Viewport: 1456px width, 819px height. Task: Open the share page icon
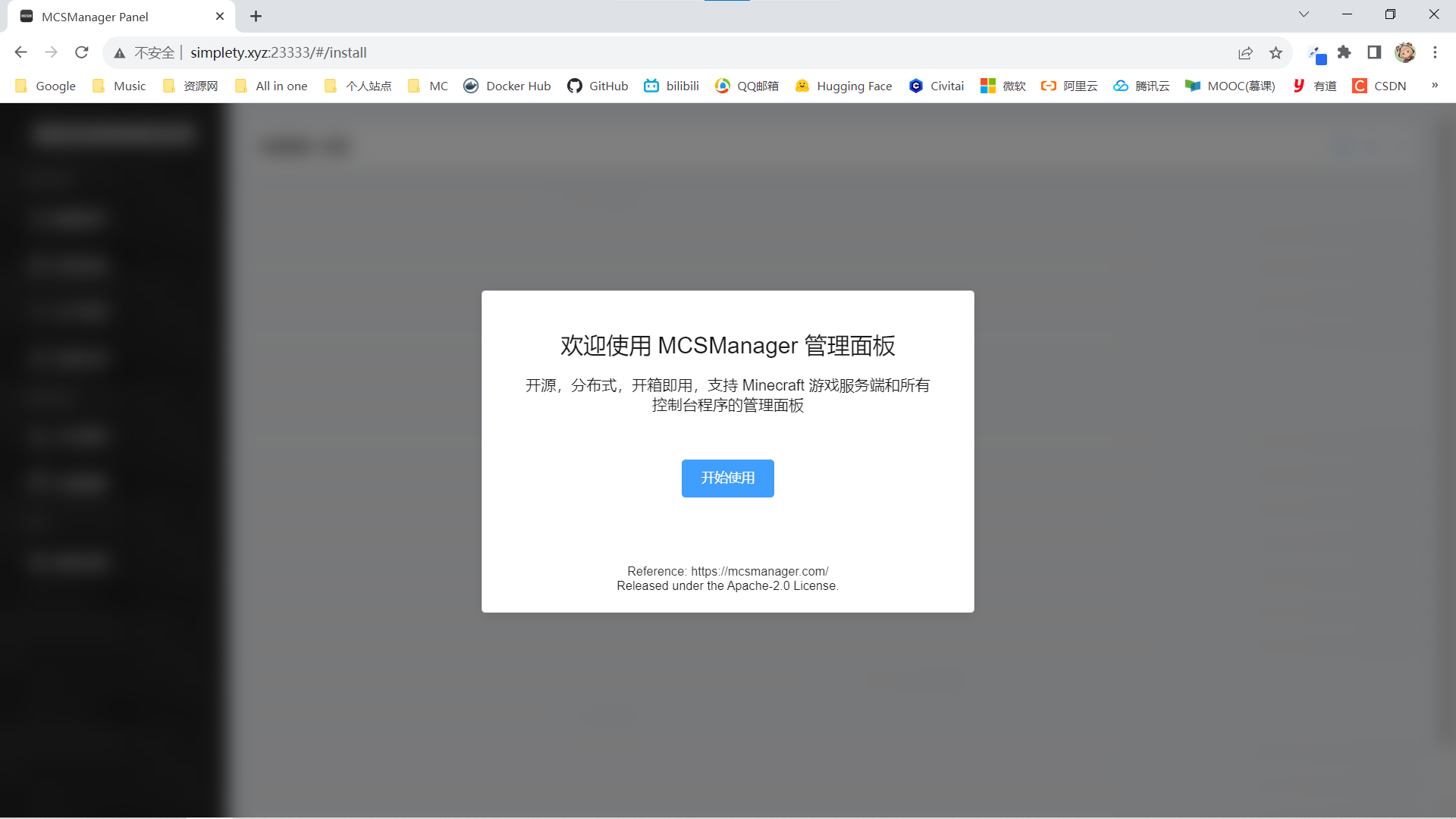coord(1245,52)
